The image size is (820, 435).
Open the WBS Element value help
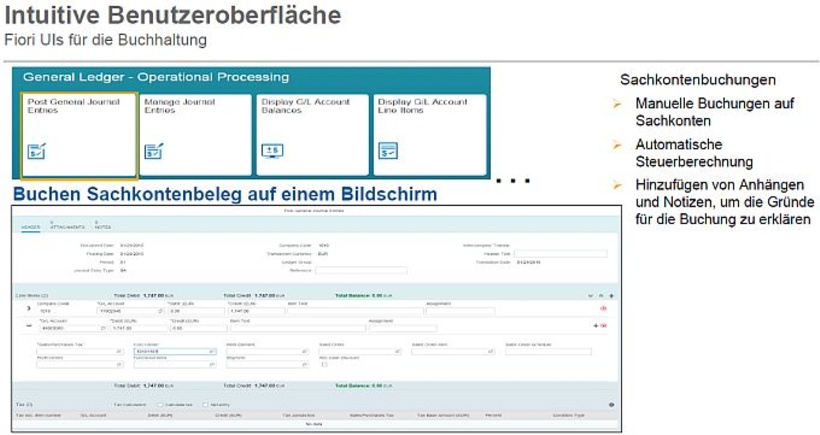point(304,352)
